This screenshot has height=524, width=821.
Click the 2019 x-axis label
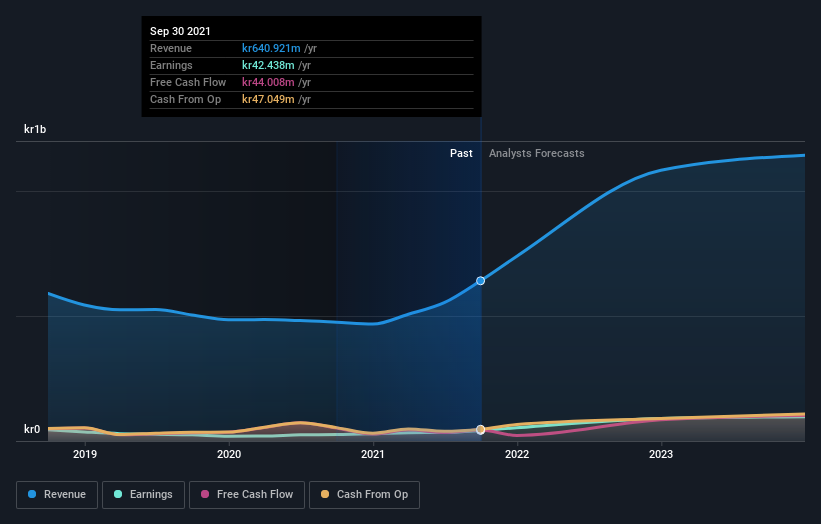tap(85, 454)
